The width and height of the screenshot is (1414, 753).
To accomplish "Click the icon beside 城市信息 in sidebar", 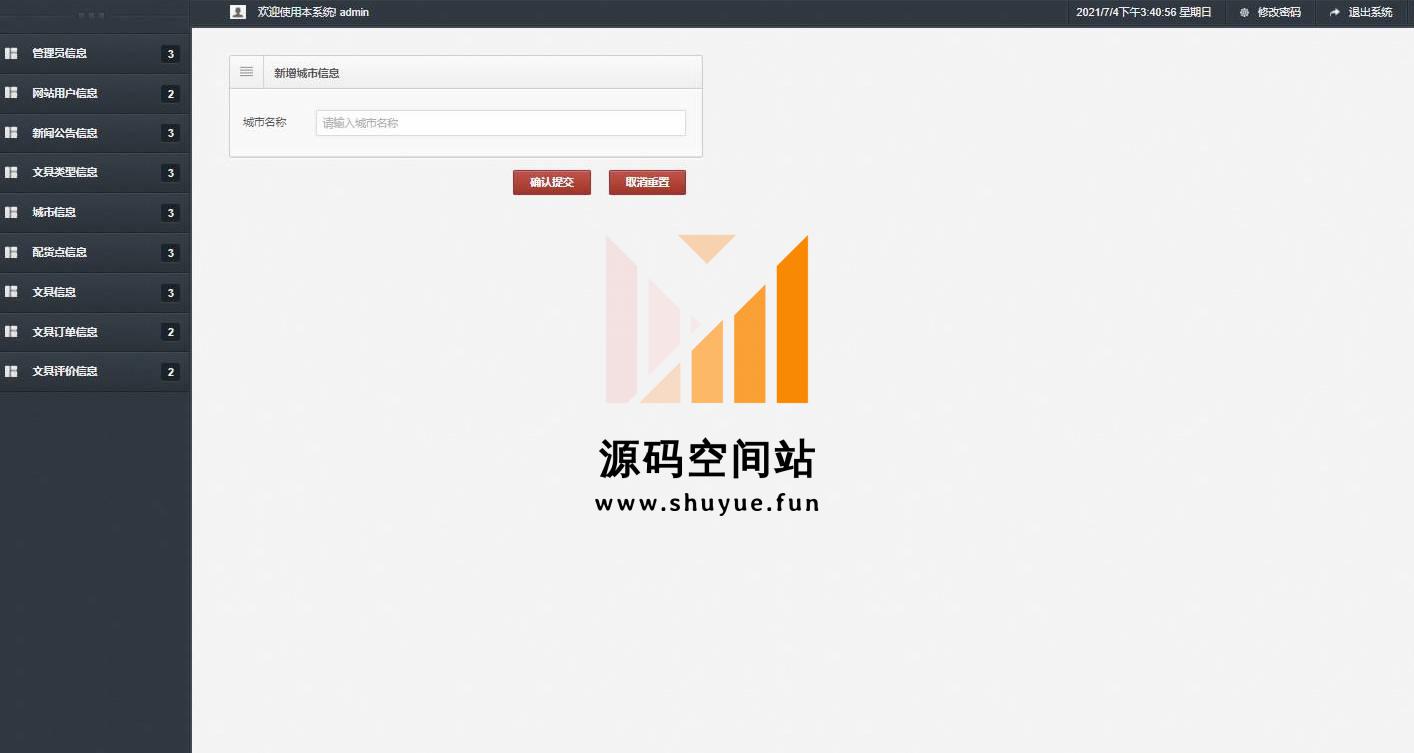I will coord(11,212).
